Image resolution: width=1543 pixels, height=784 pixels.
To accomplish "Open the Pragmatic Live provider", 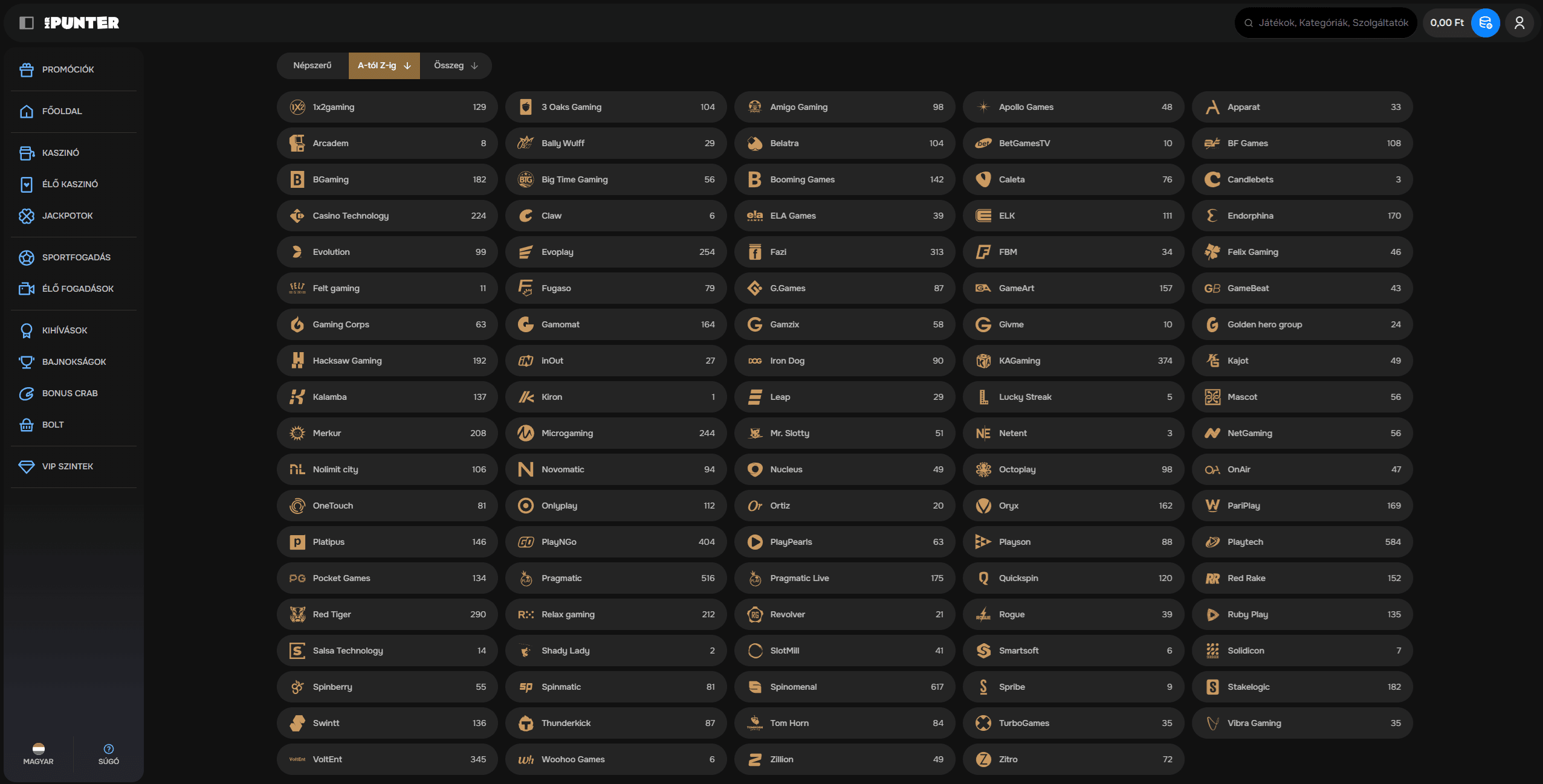I will click(x=844, y=578).
